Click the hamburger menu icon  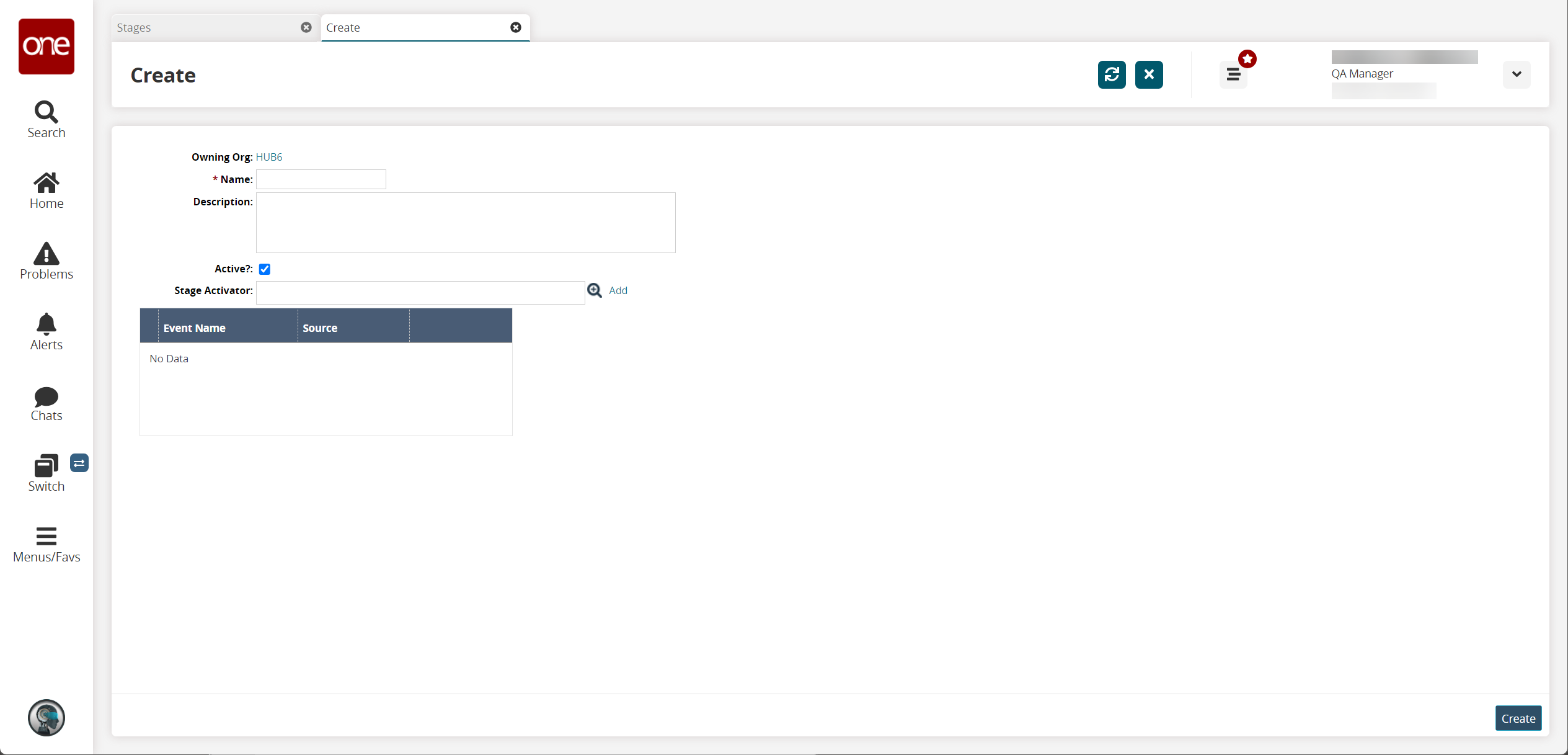click(x=1233, y=74)
